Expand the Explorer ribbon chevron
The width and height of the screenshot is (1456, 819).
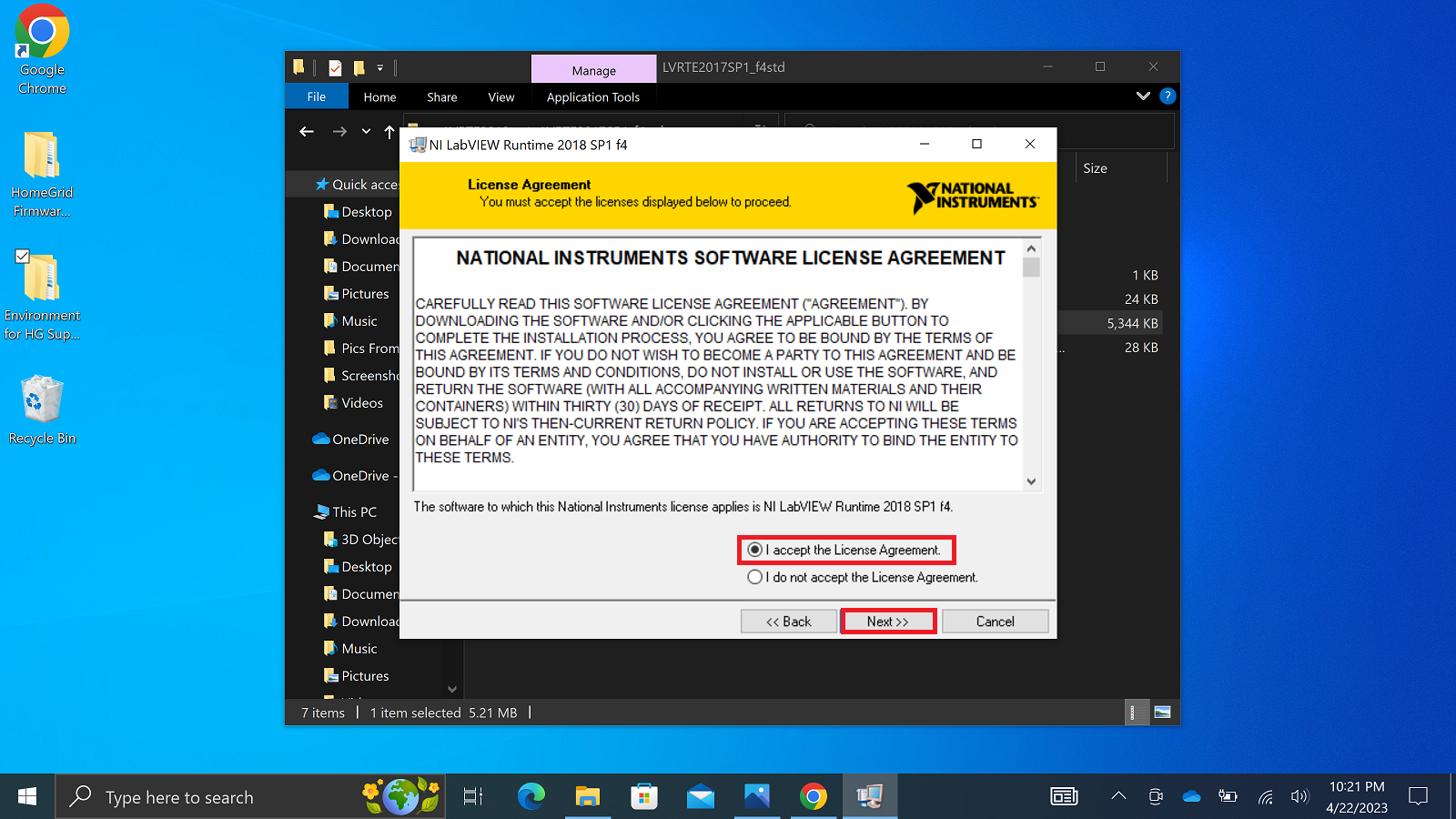tap(1143, 96)
